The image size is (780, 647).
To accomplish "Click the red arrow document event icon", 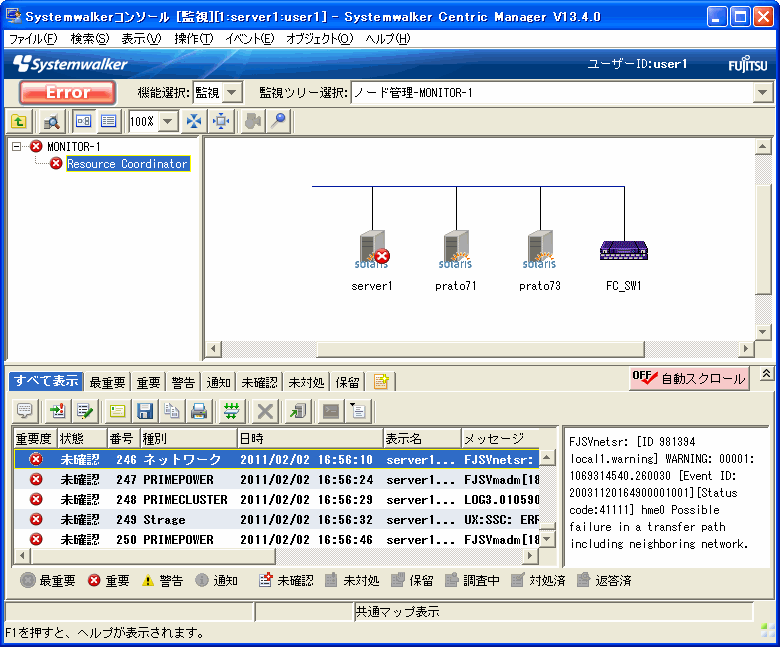I will click(58, 411).
